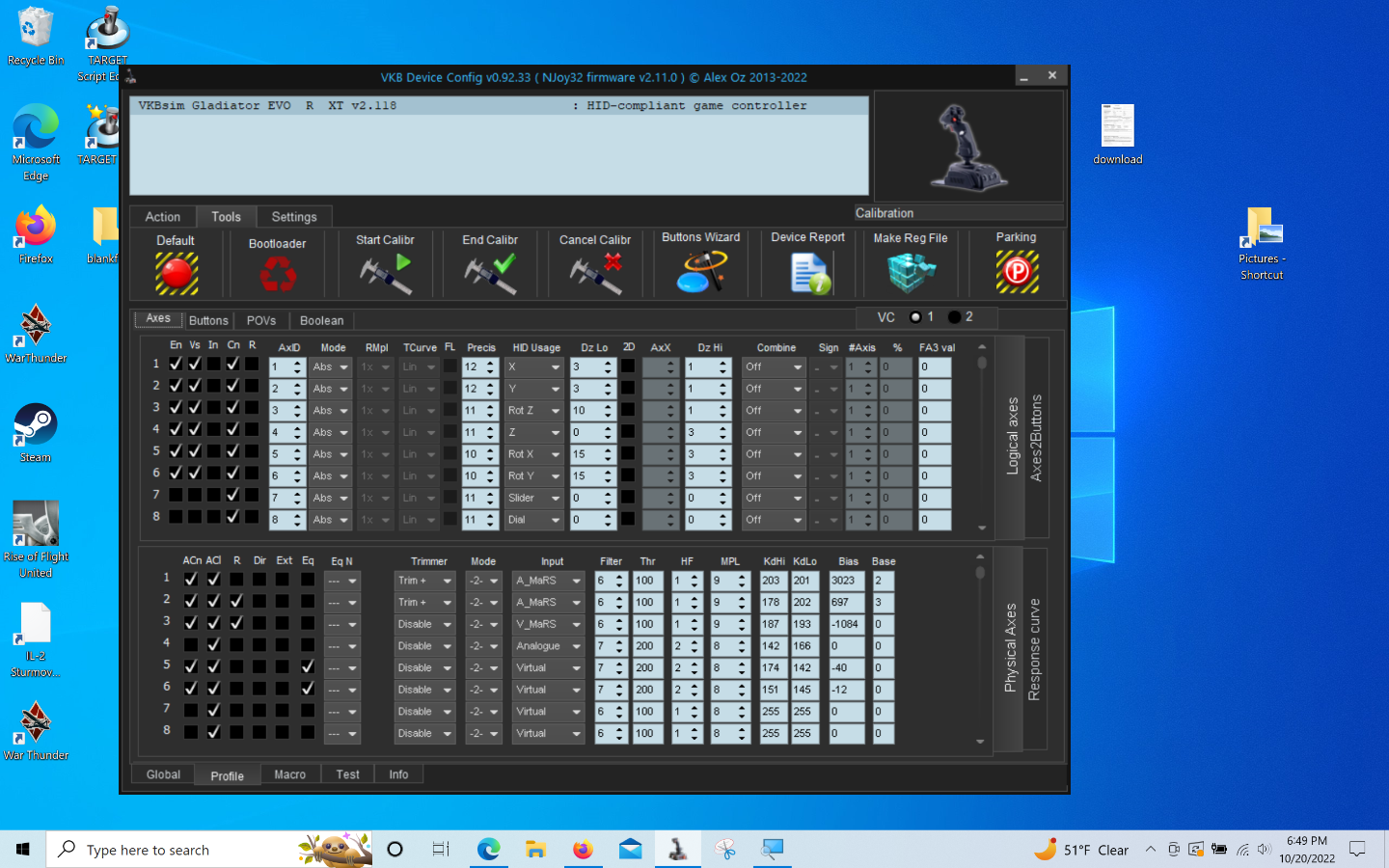Open Steam desktop shortcut

[36, 433]
